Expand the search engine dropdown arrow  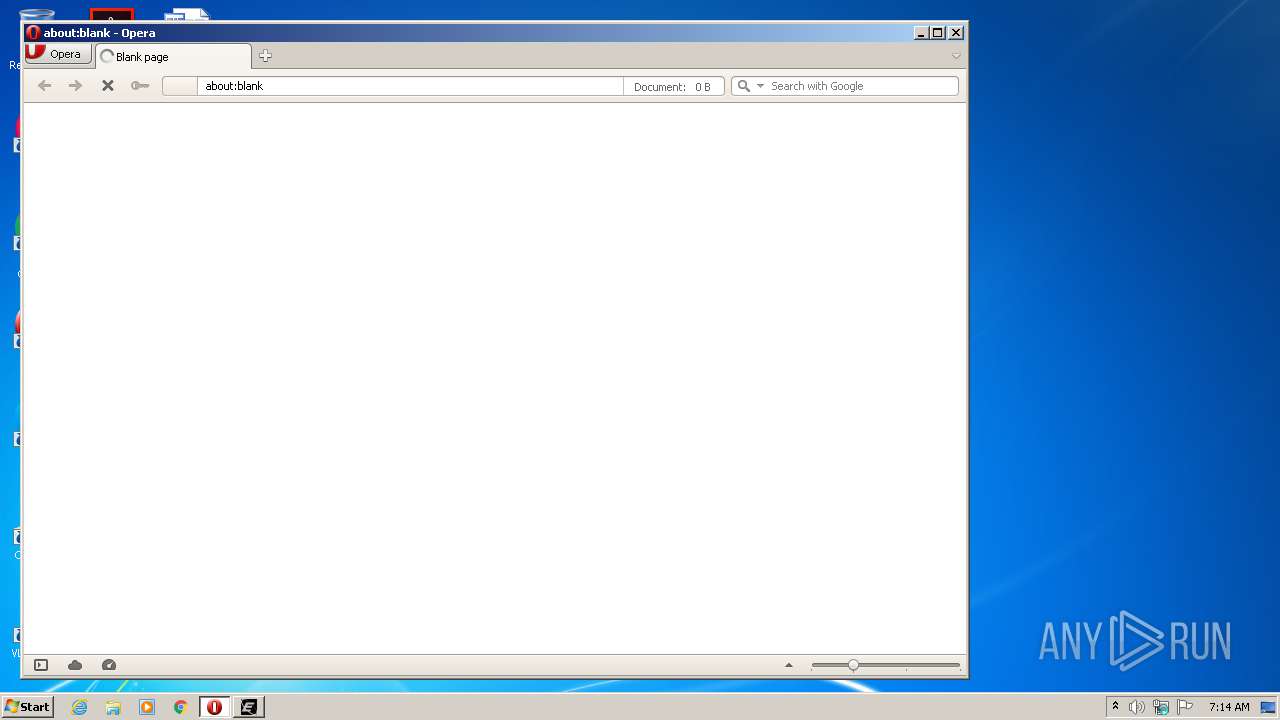click(760, 86)
